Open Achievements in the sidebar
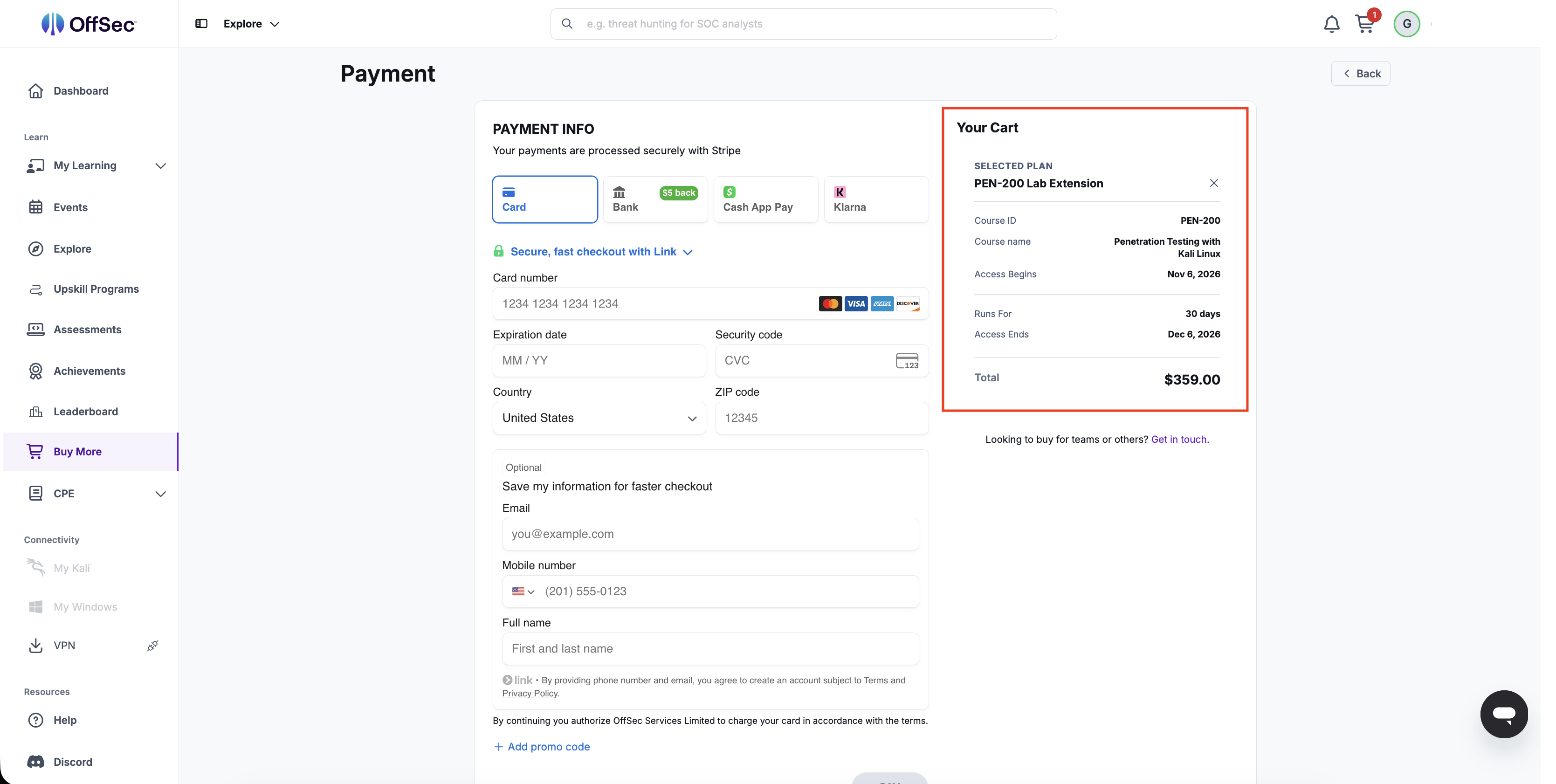Viewport: 1556px width, 784px height. click(x=90, y=371)
